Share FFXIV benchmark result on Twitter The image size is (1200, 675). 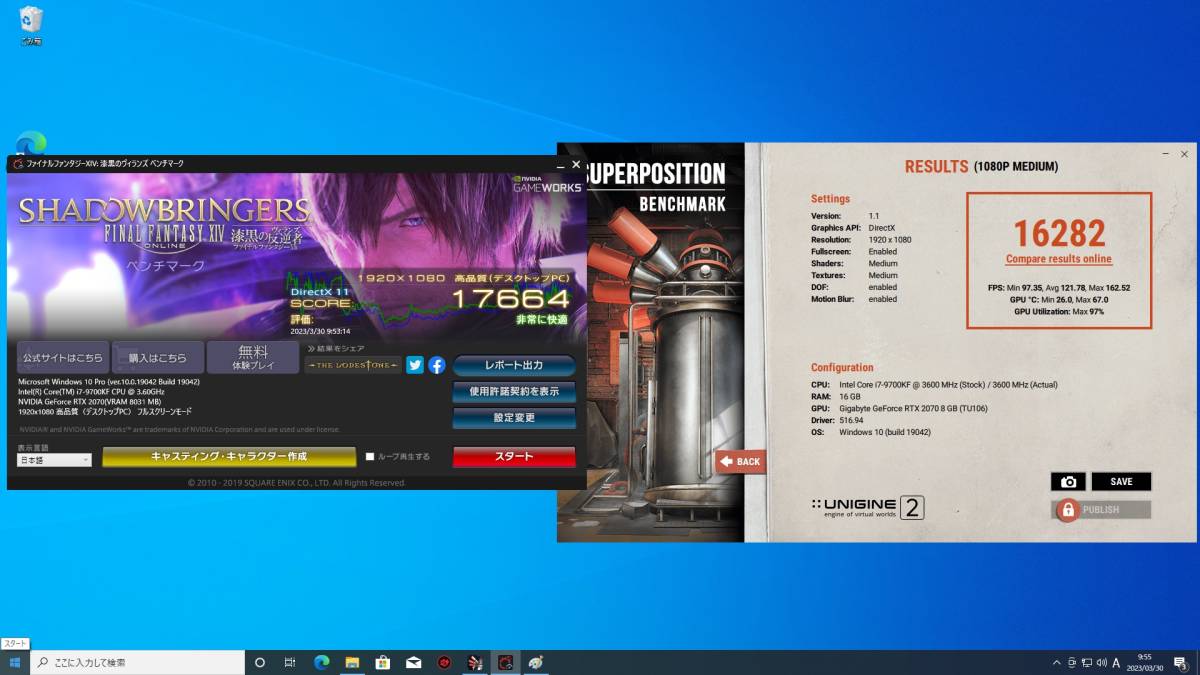415,365
